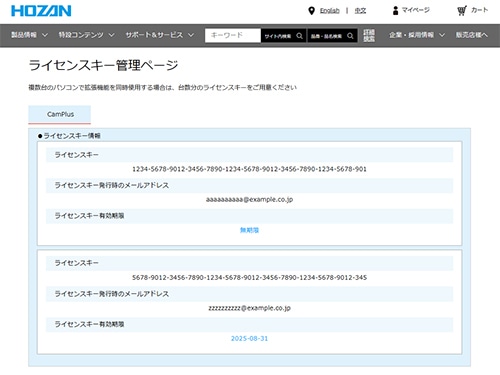
Task: Click the 無期限 expiry value
Action: click(x=249, y=230)
